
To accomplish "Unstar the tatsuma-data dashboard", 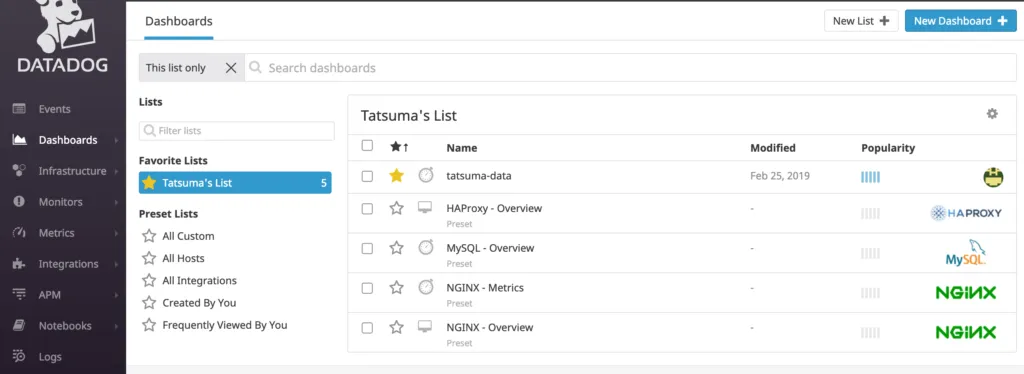I will click(x=396, y=176).
